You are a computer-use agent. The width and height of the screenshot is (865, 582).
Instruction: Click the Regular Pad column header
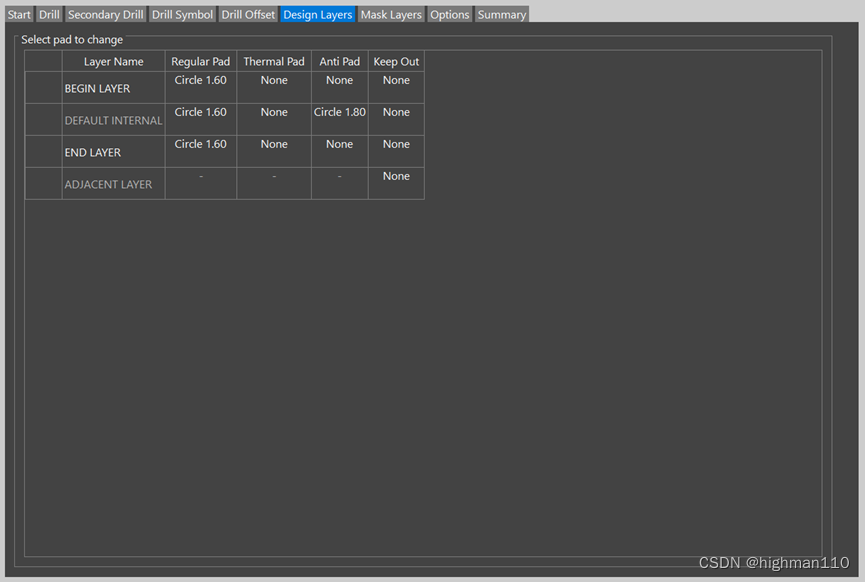201,62
